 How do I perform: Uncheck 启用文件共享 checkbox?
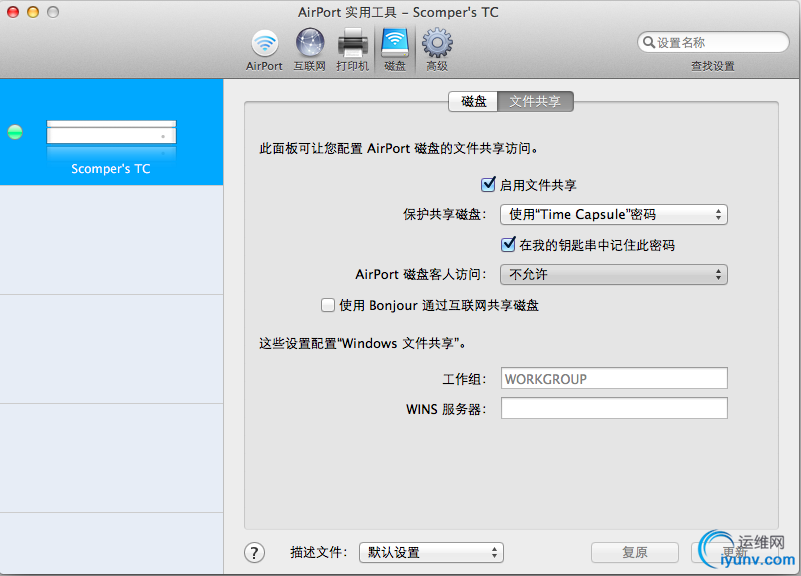488,184
